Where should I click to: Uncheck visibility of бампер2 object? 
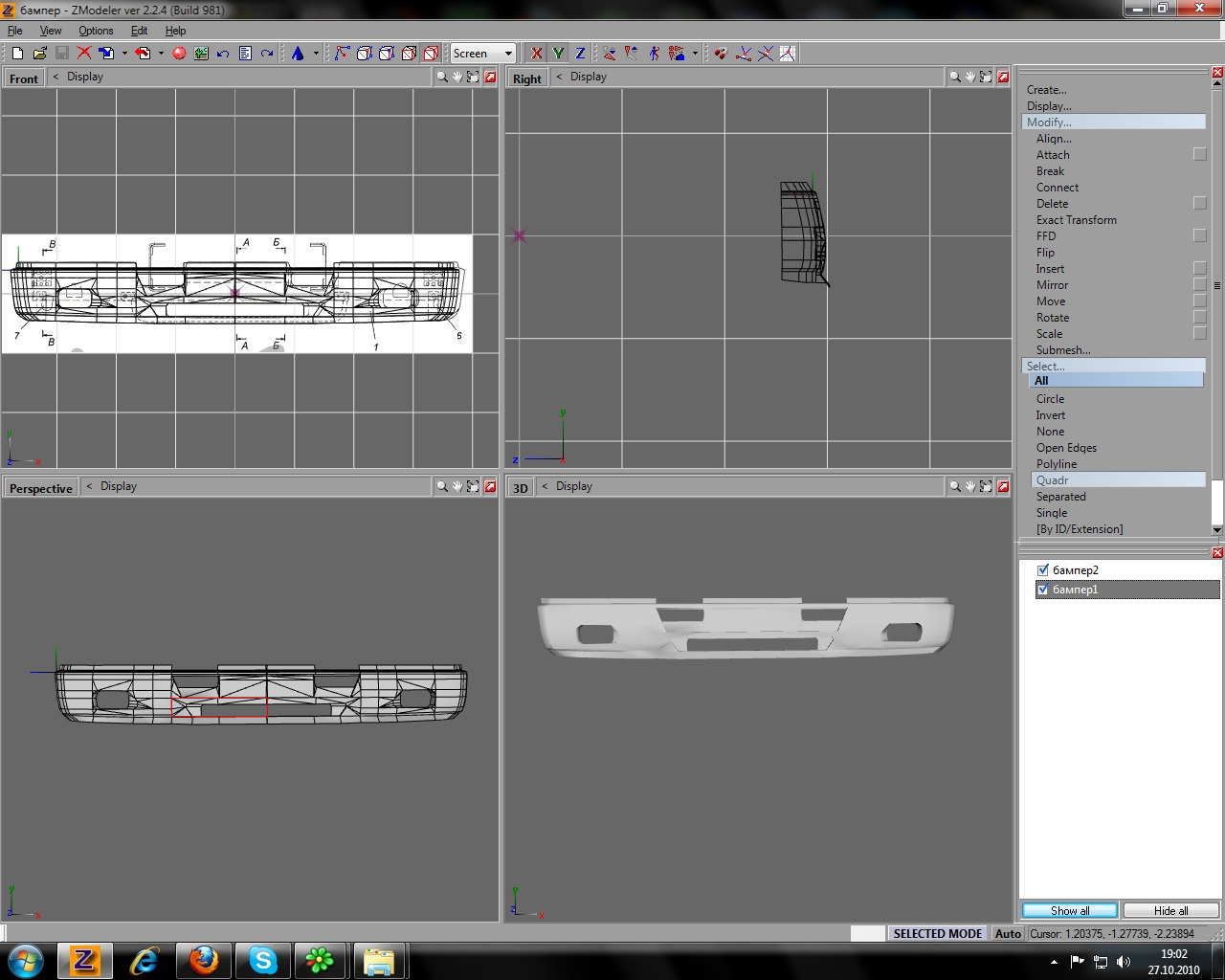click(x=1043, y=569)
